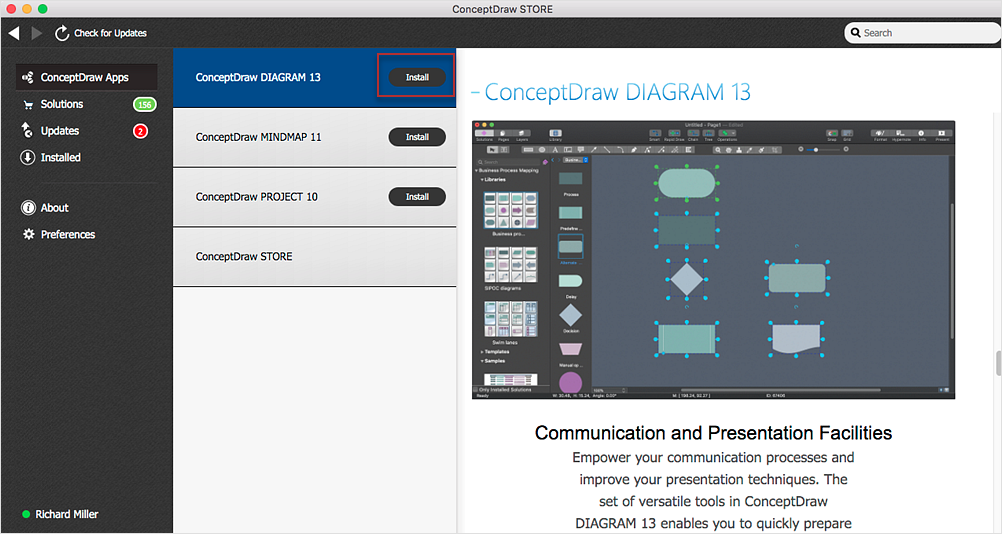Select the ConceptDraw STORE row
This screenshot has width=1002, height=534.
point(314,257)
